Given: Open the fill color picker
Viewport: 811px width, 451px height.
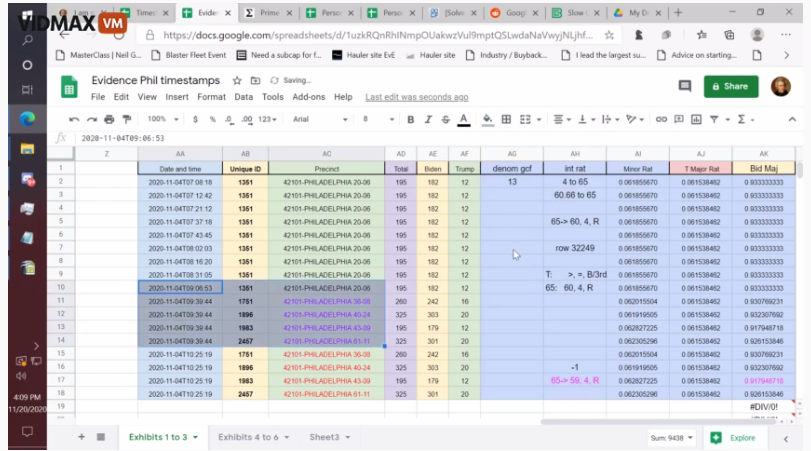Looking at the screenshot, I should coord(487,119).
